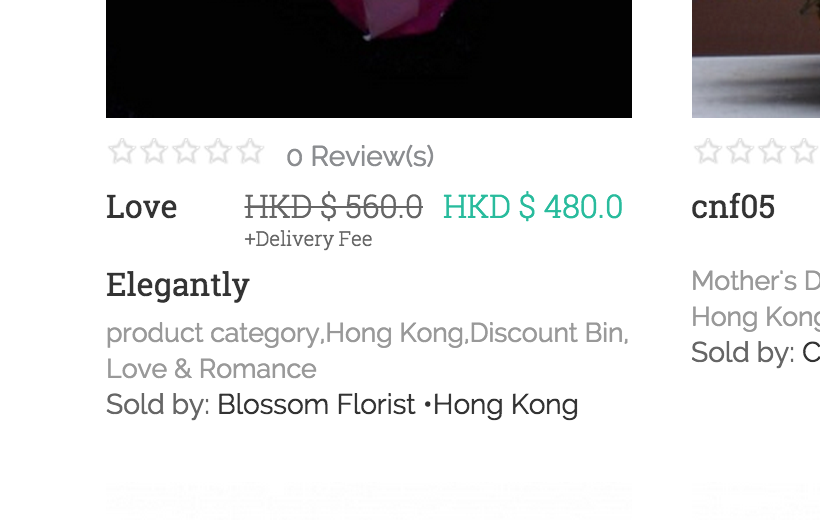Open the cnf05 product title
This screenshot has width=820, height=520.
(733, 207)
